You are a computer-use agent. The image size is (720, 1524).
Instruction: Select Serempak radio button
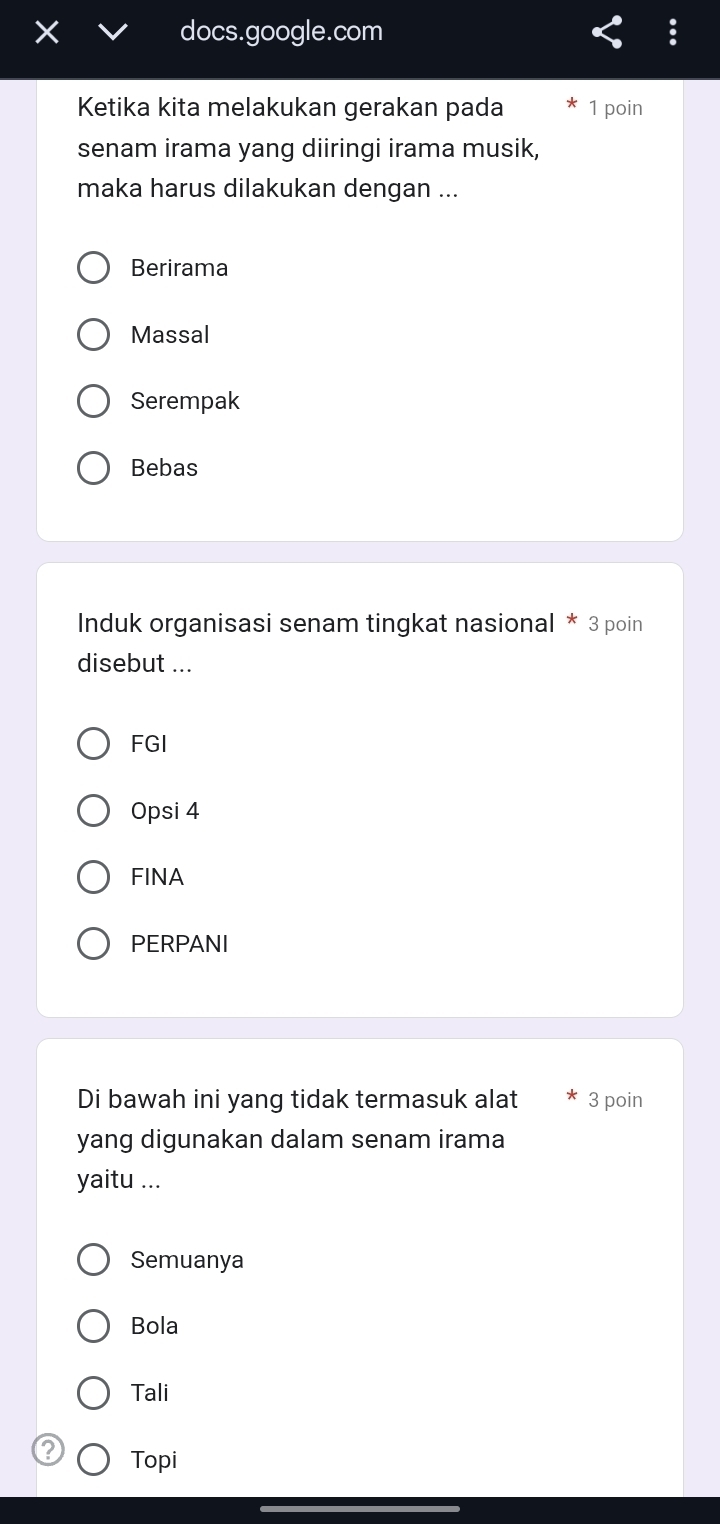[x=94, y=401]
